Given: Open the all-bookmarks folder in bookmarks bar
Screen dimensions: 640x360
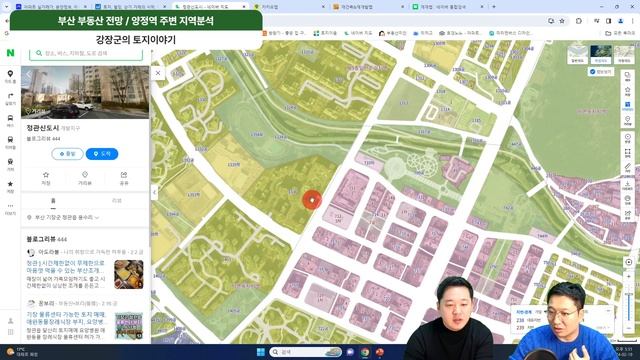Looking at the screenshot, I should click(x=620, y=33).
